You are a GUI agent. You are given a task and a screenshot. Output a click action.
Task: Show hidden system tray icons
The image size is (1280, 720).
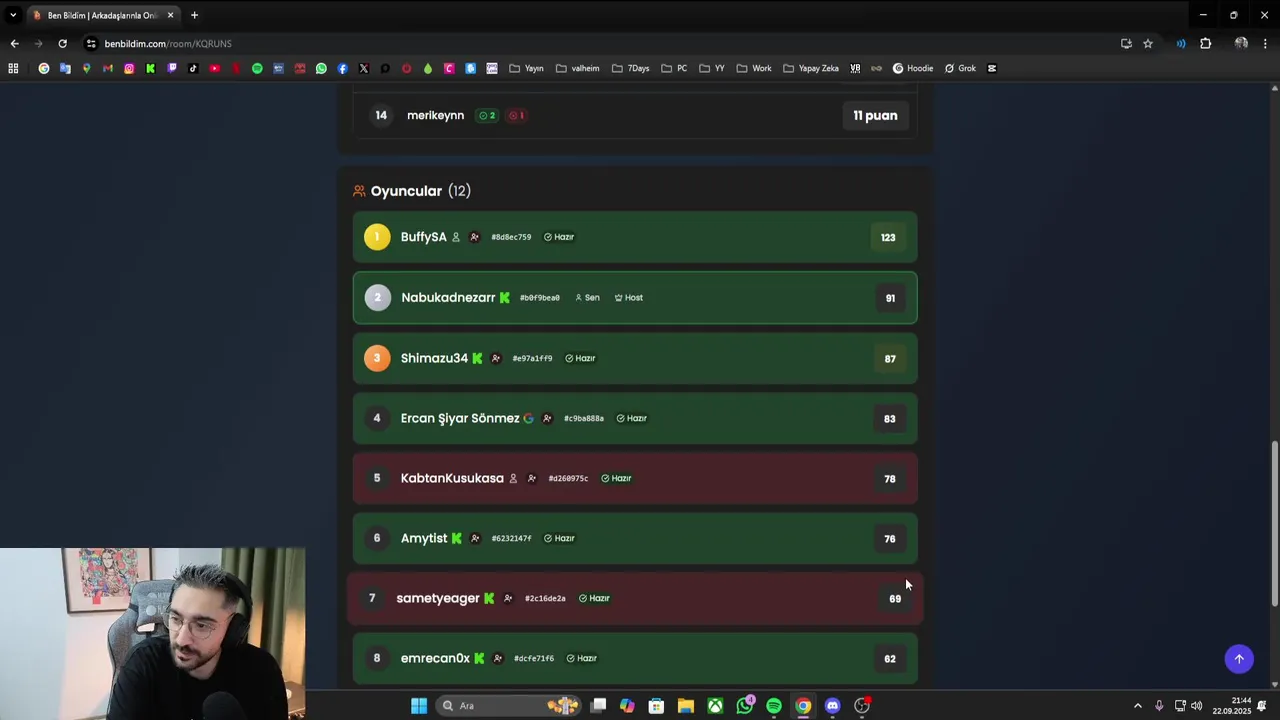tap(1137, 706)
